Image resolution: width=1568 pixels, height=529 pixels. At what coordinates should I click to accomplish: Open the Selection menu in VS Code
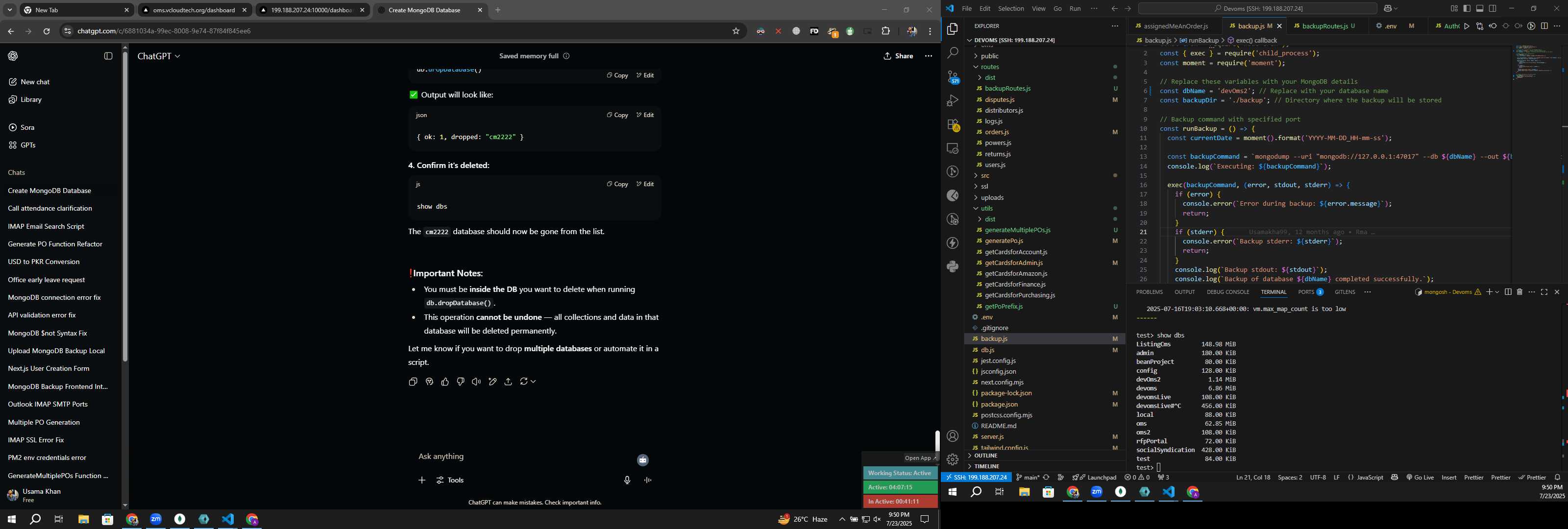[1011, 8]
